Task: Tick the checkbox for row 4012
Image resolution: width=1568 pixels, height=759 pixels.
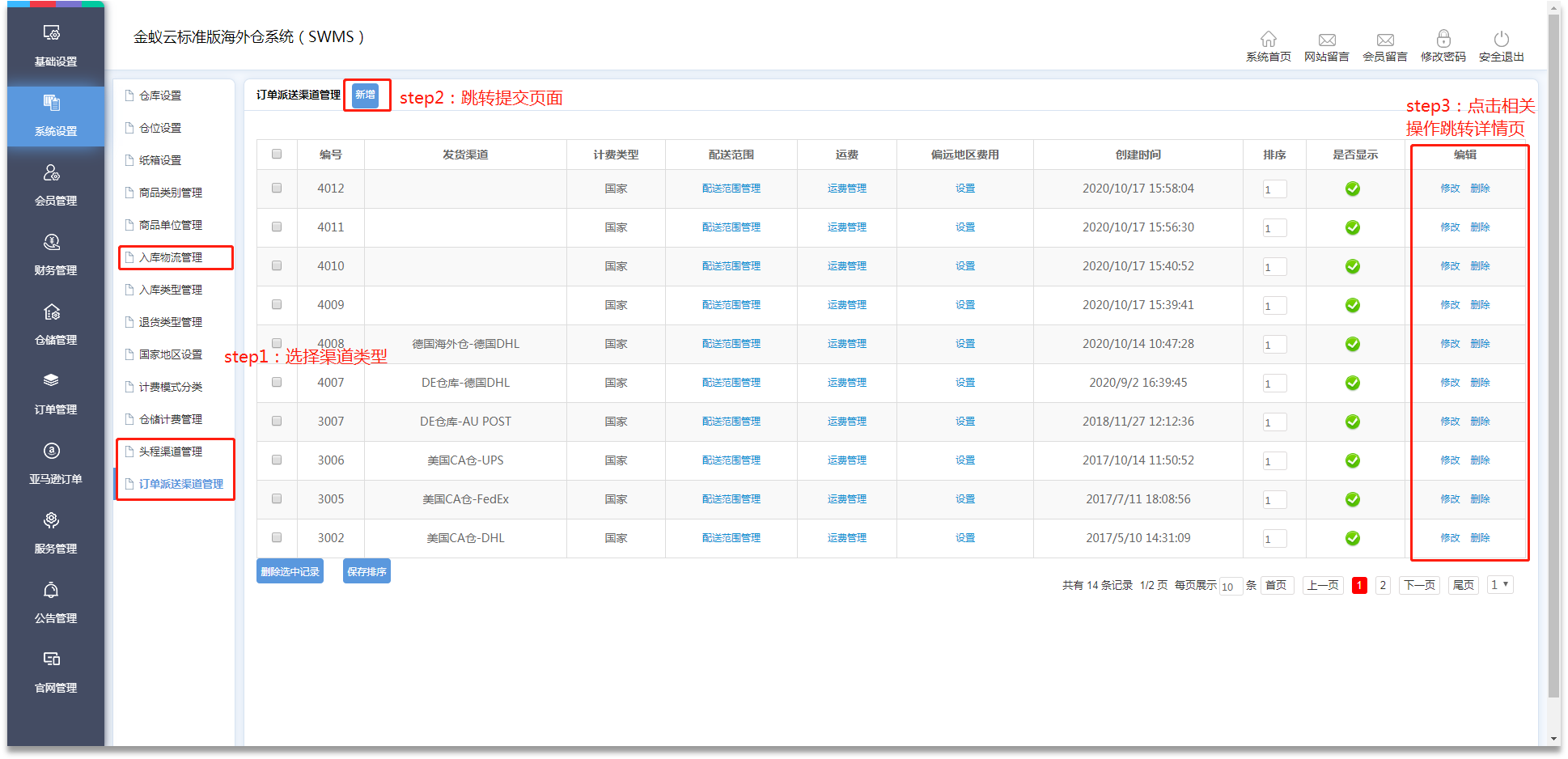Action: [277, 188]
